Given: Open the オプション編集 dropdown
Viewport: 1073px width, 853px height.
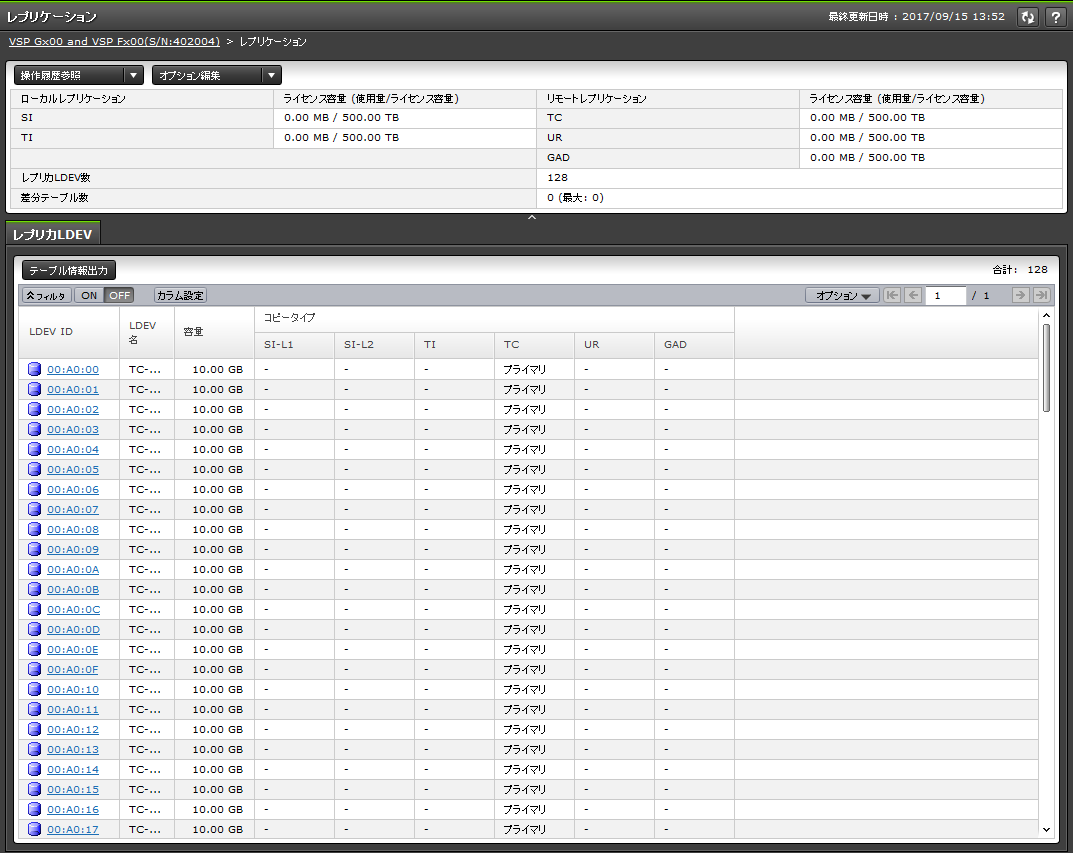Looking at the screenshot, I should click(x=216, y=75).
